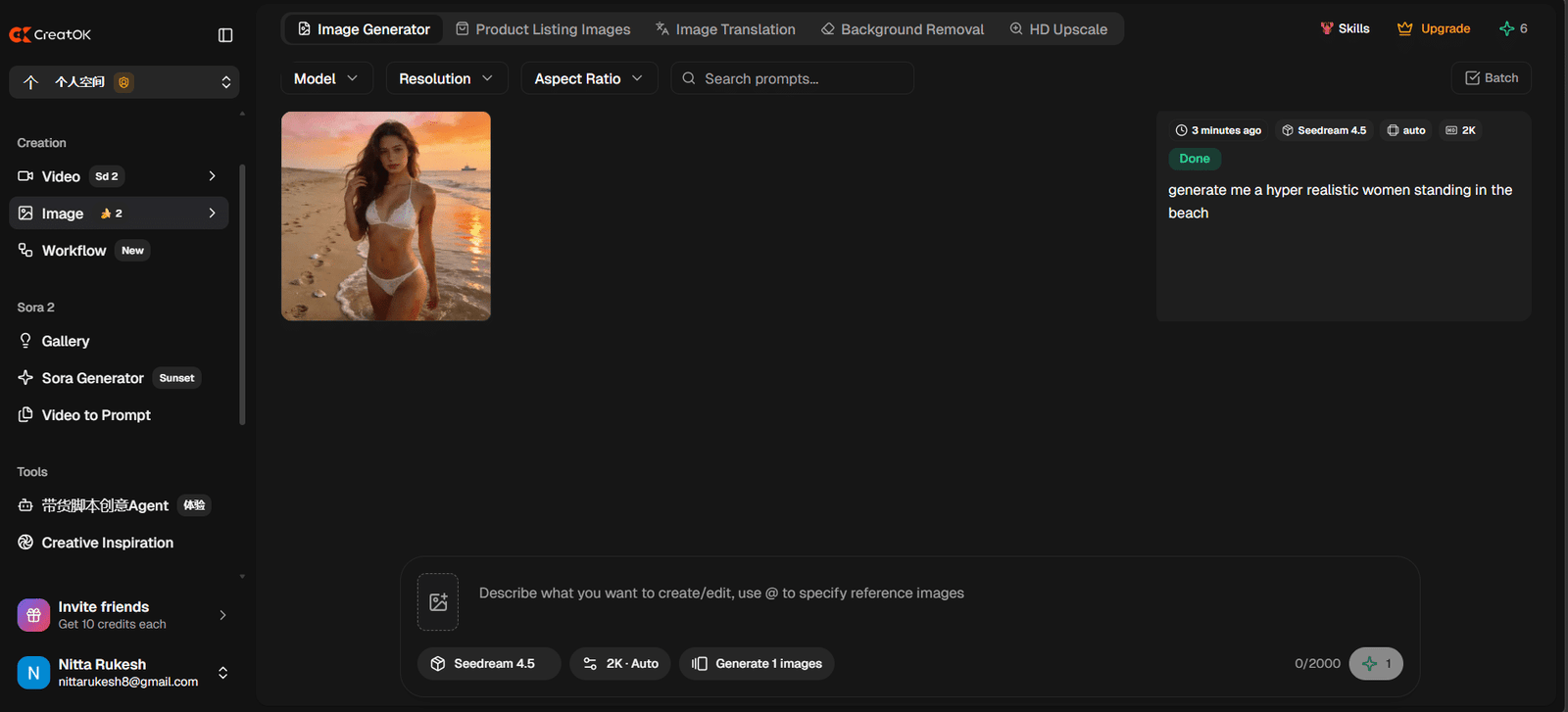
Task: Click the Upgrade crown button
Action: [1434, 28]
